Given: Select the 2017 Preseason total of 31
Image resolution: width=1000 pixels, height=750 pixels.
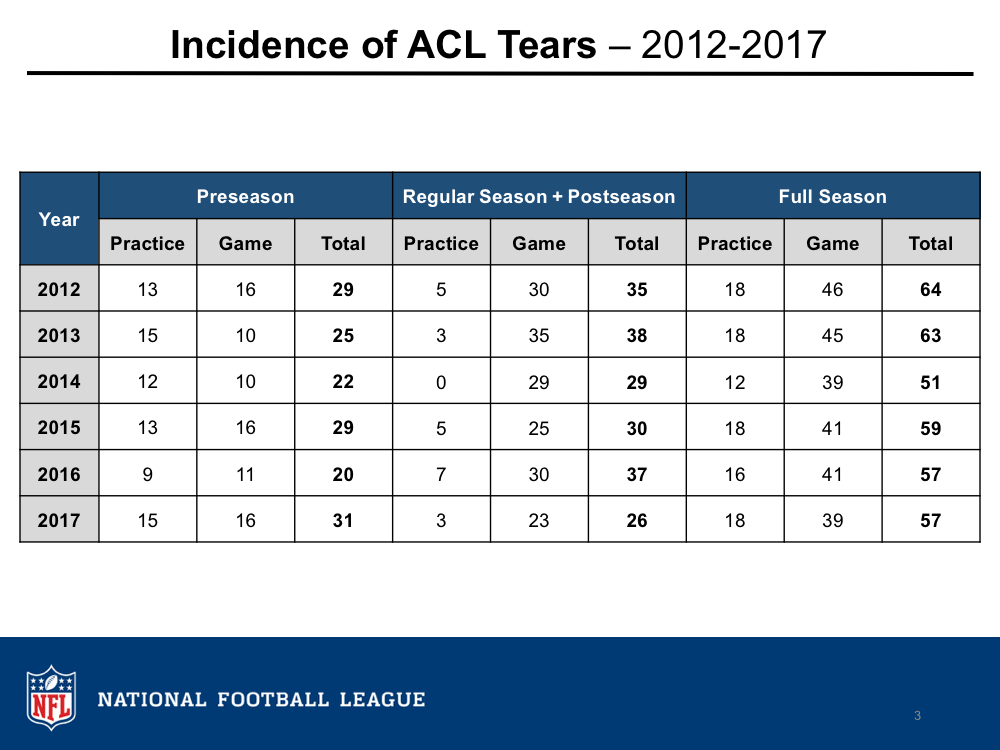Looking at the screenshot, I should [x=343, y=520].
